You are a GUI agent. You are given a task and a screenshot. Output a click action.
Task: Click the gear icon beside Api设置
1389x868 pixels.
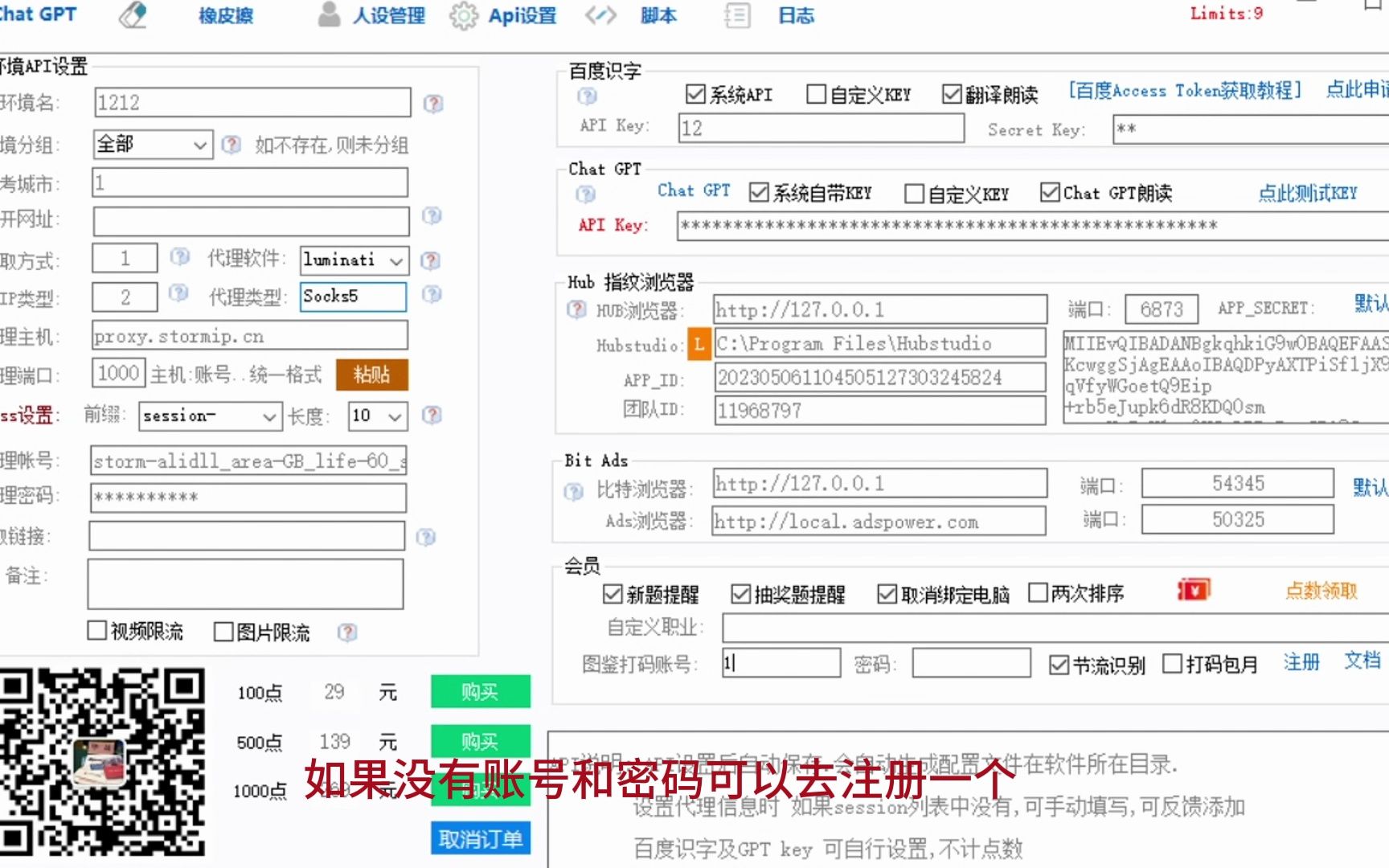(x=464, y=15)
